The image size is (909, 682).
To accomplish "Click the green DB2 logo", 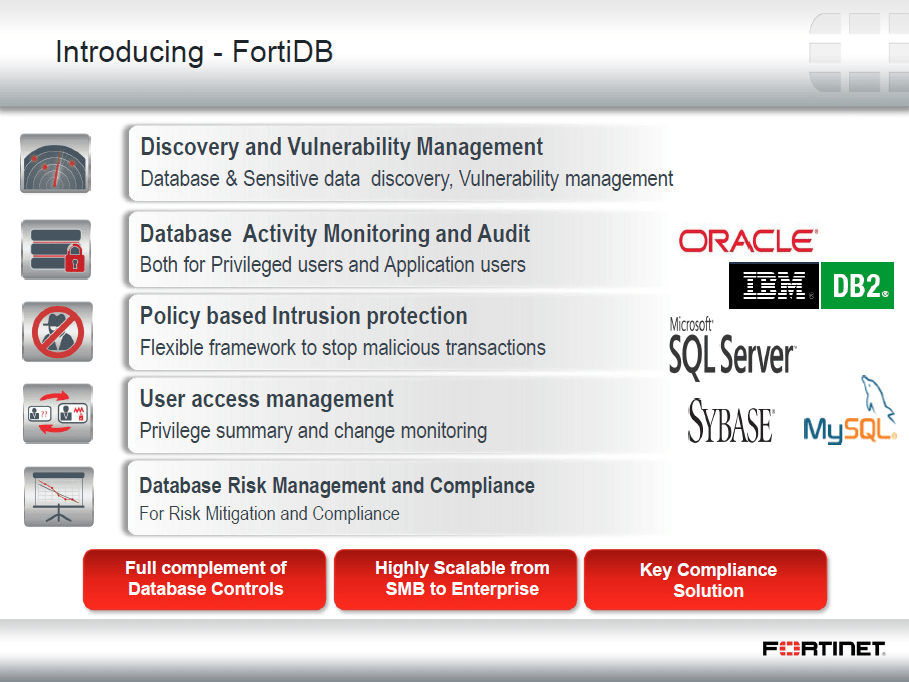I will pos(857,287).
